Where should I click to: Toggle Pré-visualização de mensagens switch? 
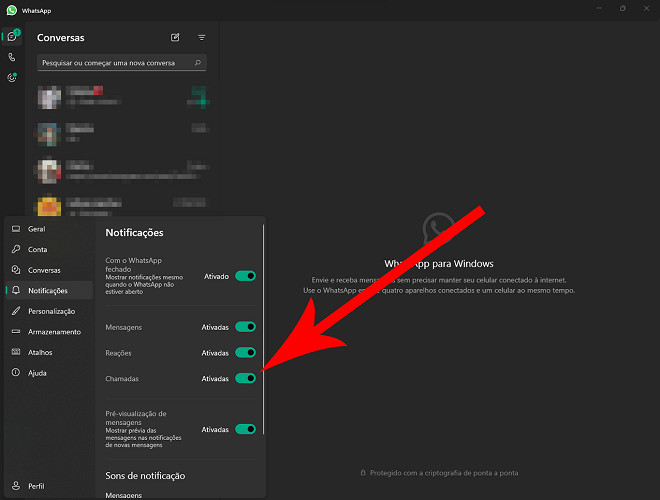245,429
